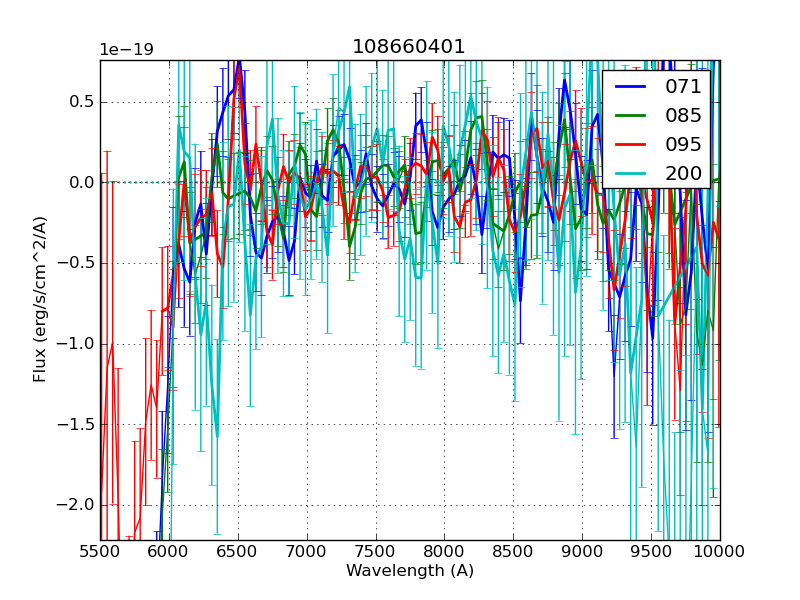Select the 095 legend entry label
The height and width of the screenshot is (600, 800).
point(683,144)
